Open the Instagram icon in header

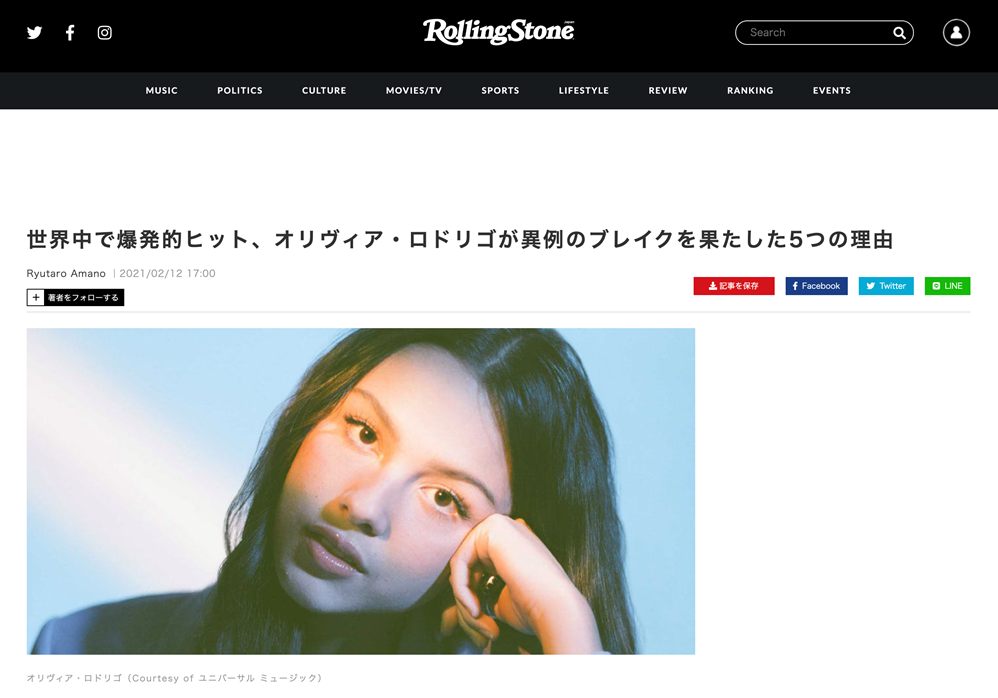[x=104, y=32]
